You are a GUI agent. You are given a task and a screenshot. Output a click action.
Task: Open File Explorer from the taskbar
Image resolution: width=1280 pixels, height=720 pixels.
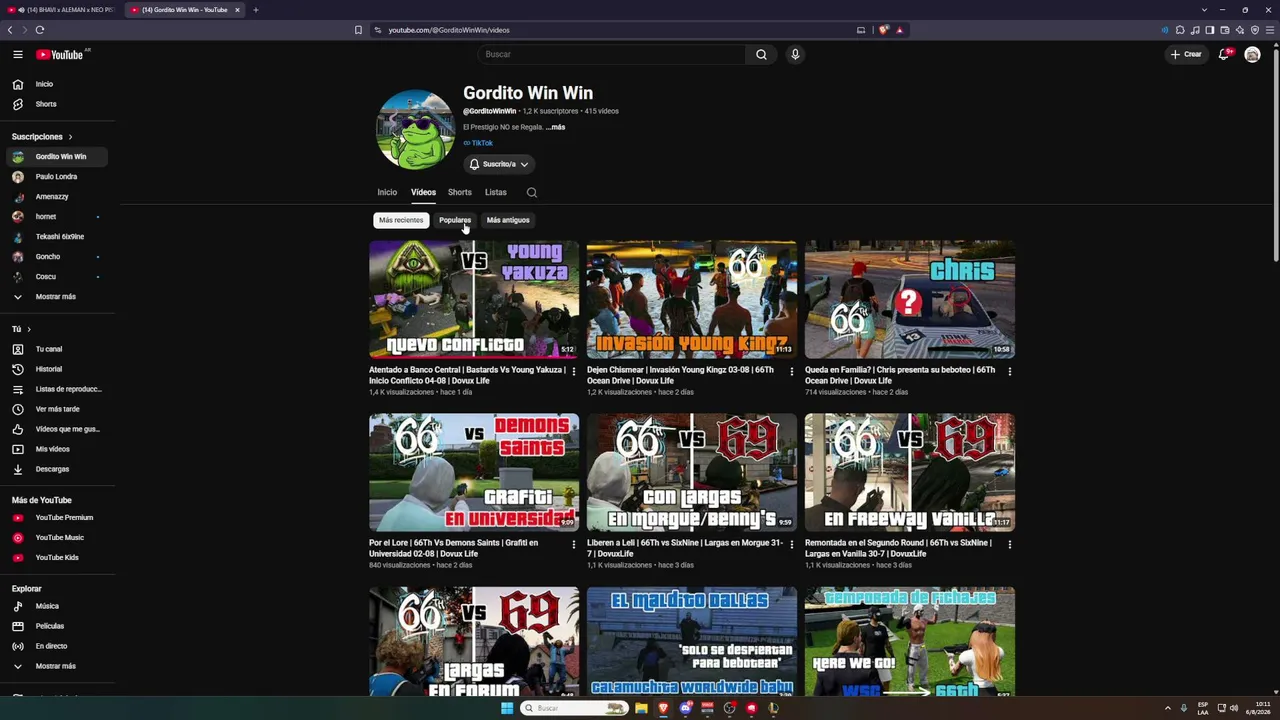(641, 708)
